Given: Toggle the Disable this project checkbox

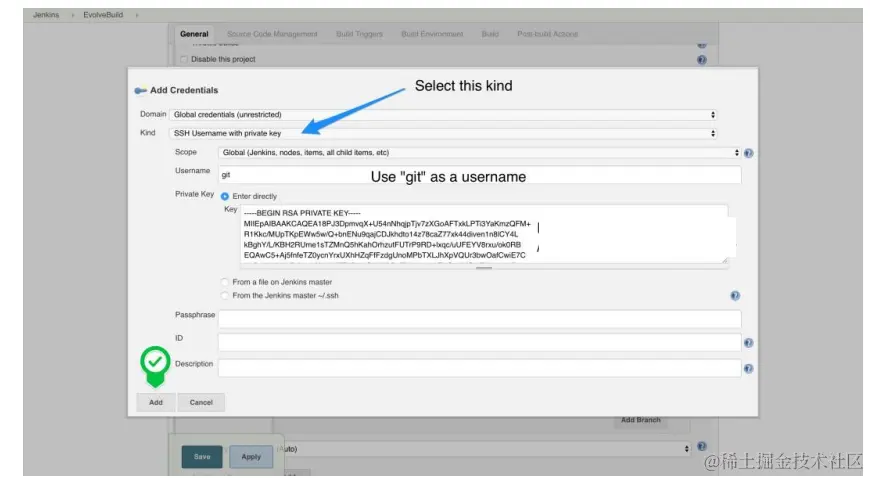Looking at the screenshot, I should click(x=184, y=59).
